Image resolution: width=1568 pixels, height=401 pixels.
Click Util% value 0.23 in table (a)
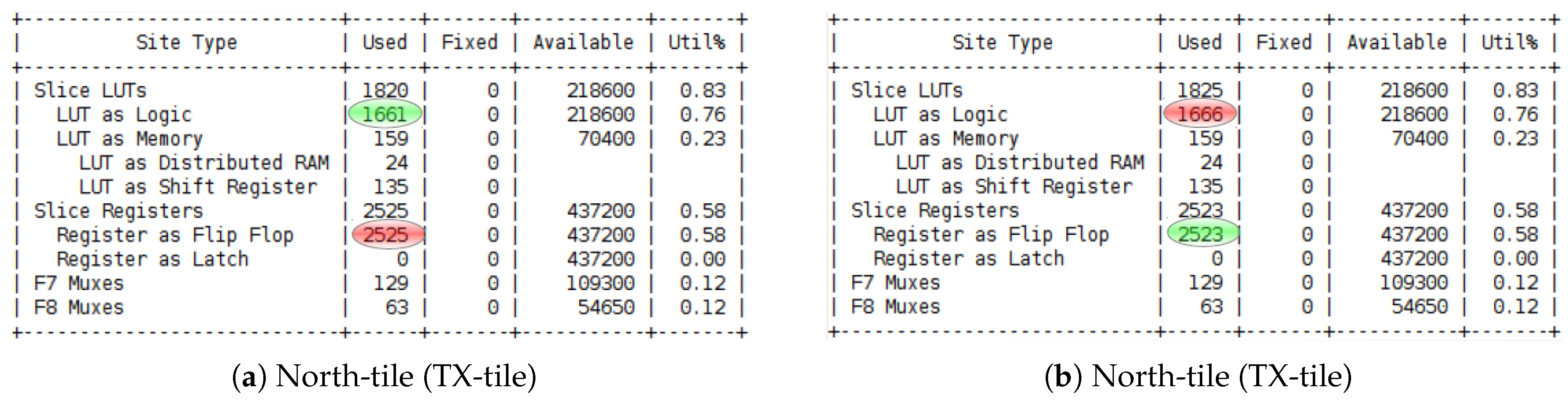[703, 139]
